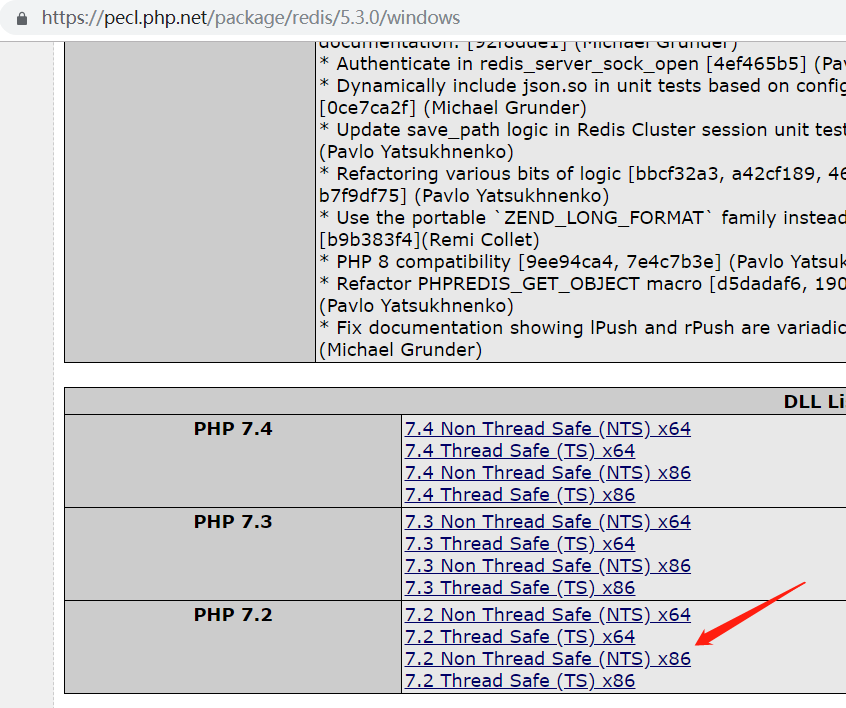Click 'Use the portable ZEND_LONG_FORMAT' line
Screen dimensions: 846x708
583,218
